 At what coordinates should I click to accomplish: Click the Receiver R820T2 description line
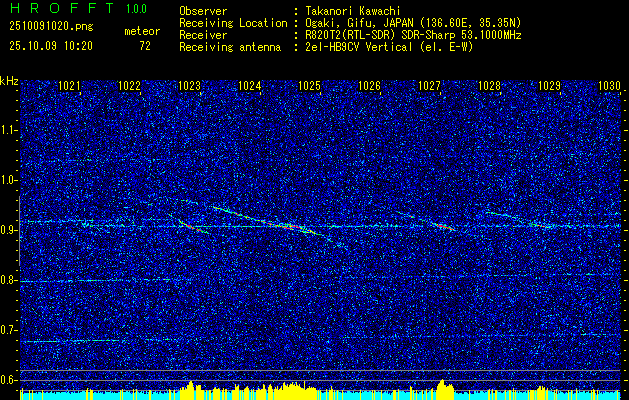pyautogui.click(x=350, y=35)
